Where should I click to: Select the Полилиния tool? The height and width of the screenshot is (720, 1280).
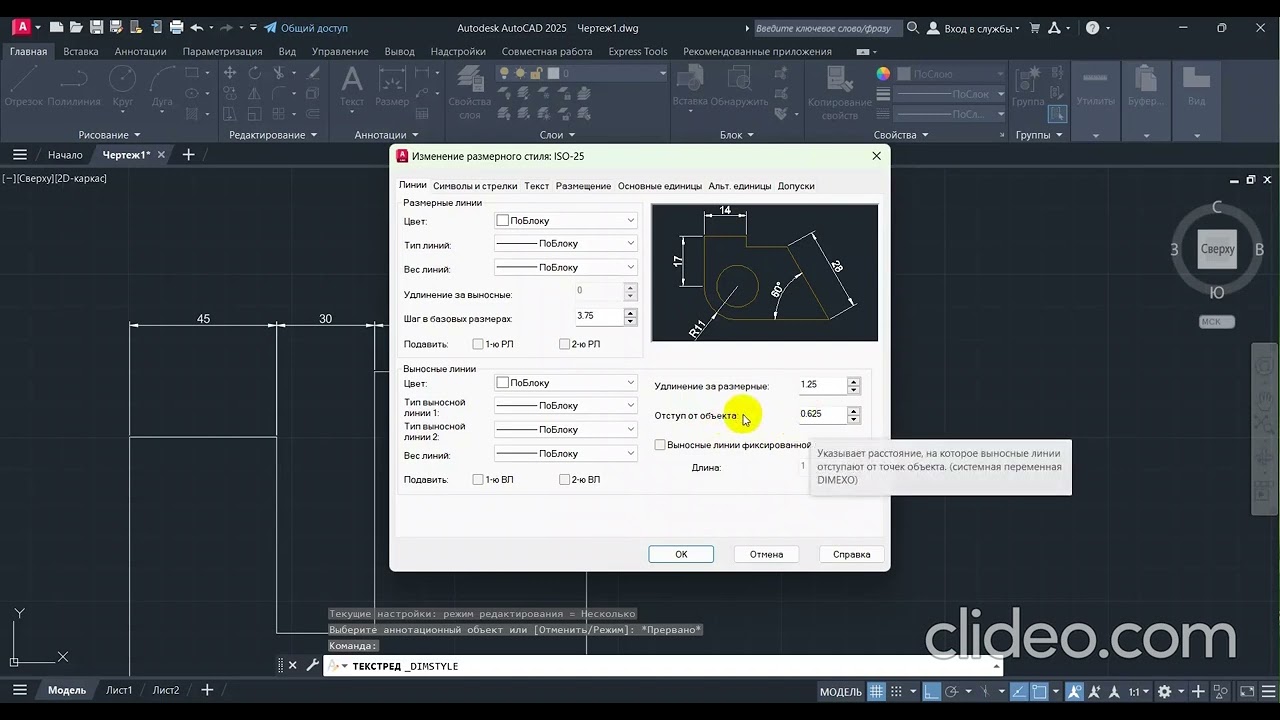click(x=74, y=86)
